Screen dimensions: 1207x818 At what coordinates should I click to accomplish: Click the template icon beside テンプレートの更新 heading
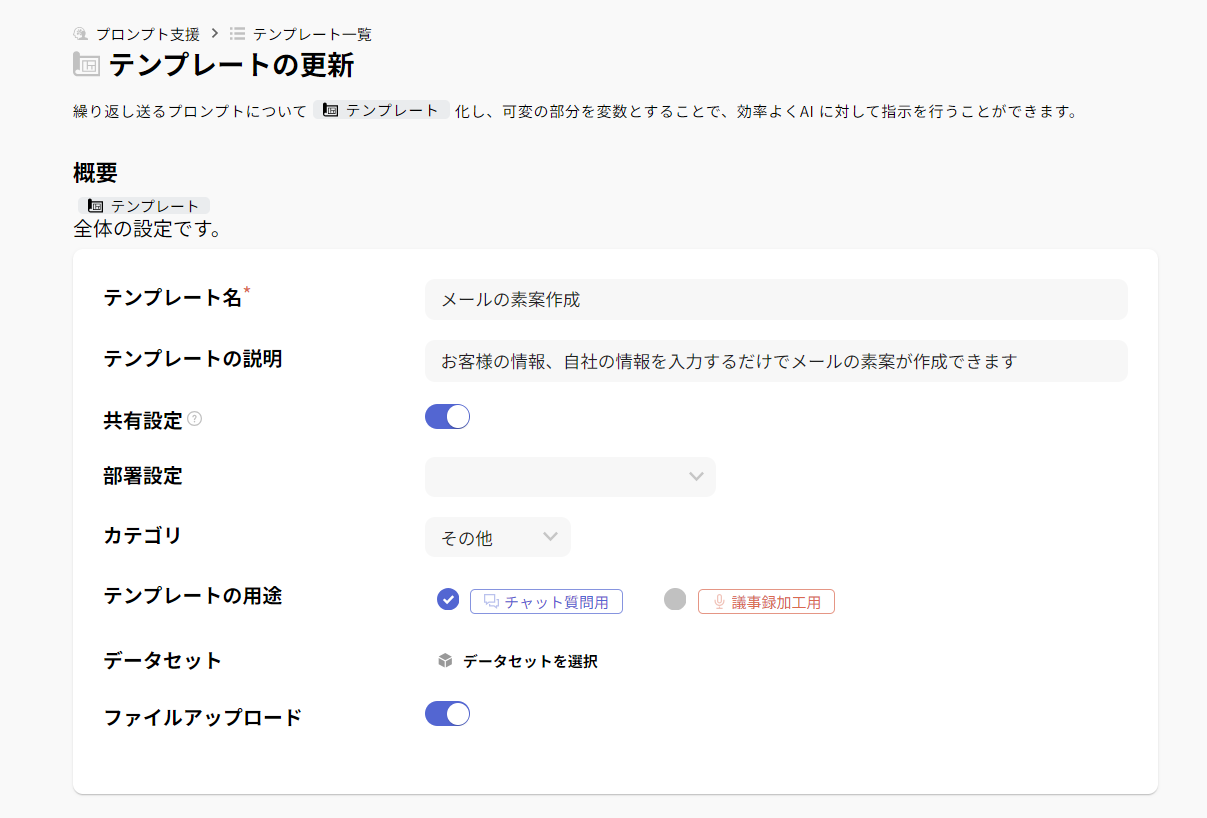pyautogui.click(x=87, y=65)
